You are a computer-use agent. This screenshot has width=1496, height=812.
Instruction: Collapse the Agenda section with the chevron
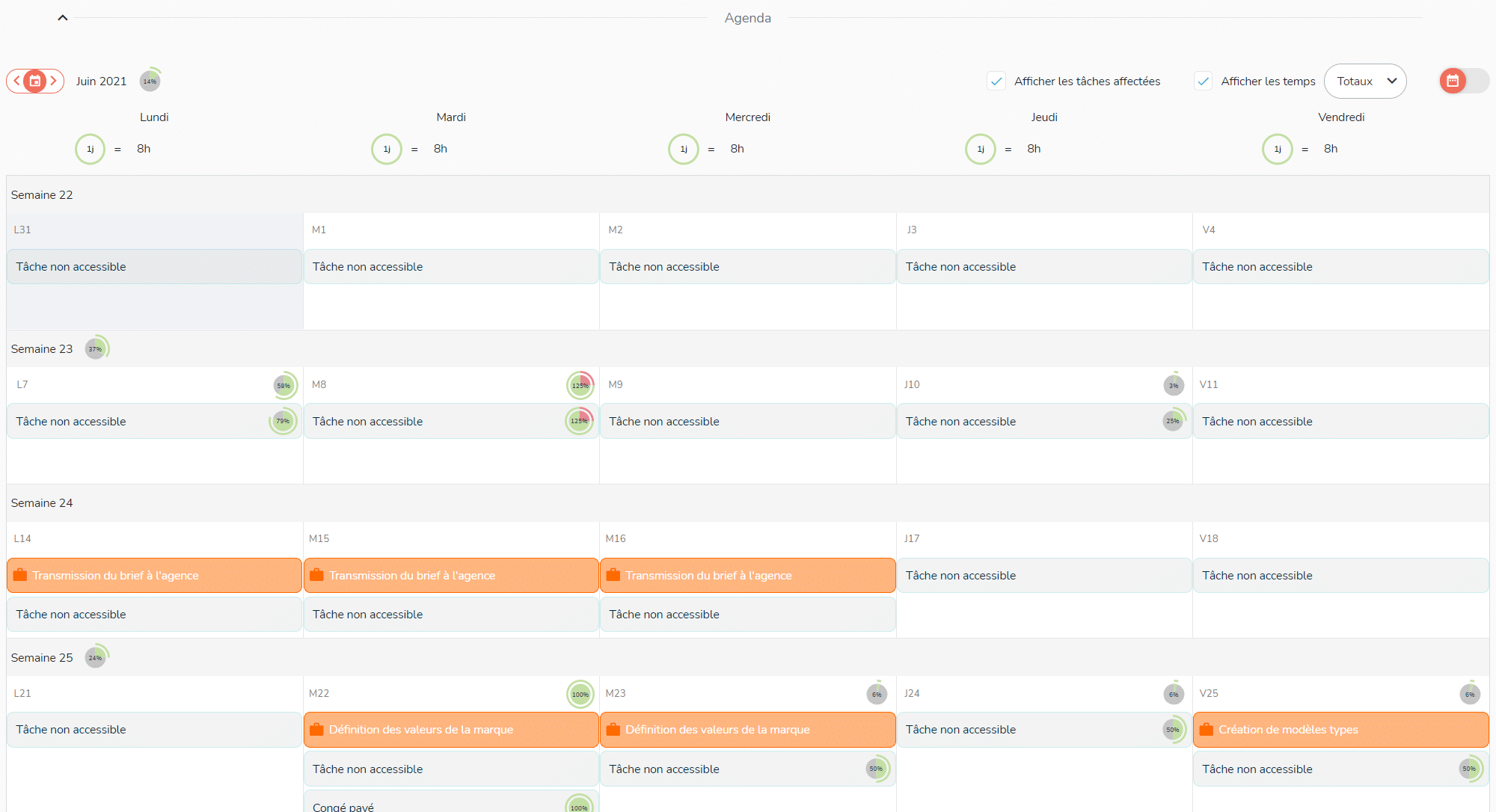63,18
